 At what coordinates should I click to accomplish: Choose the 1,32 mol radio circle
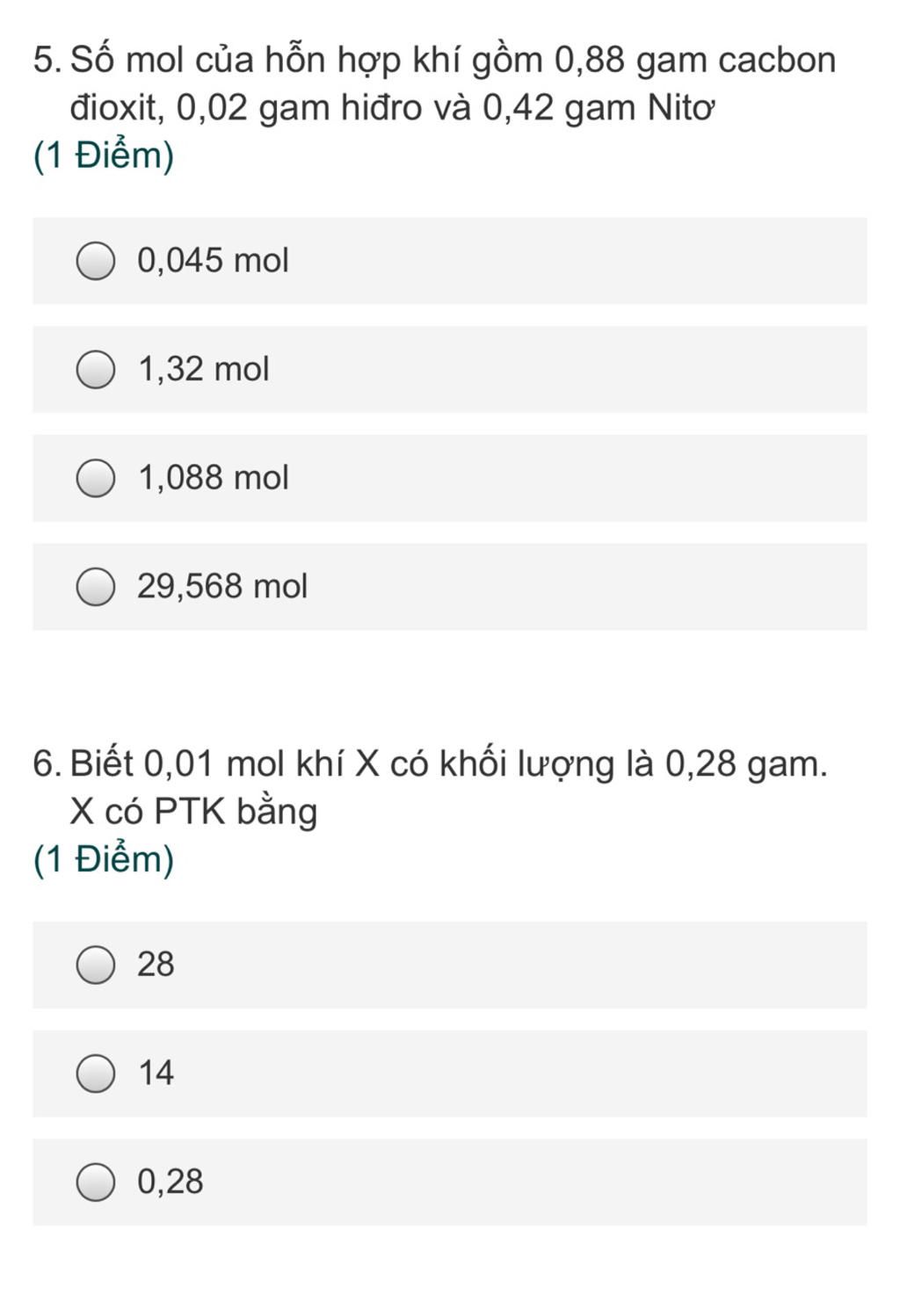[x=95, y=370]
